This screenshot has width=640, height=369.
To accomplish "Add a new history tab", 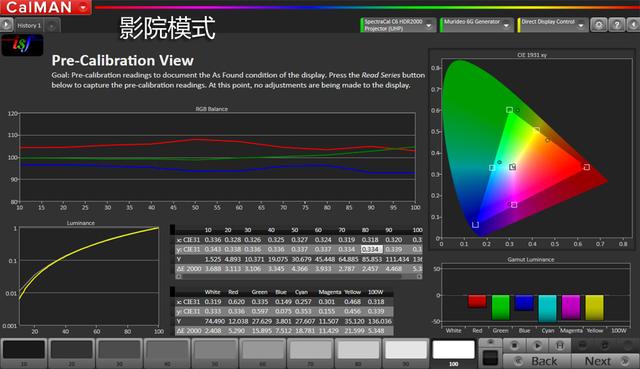I will coord(52,26).
